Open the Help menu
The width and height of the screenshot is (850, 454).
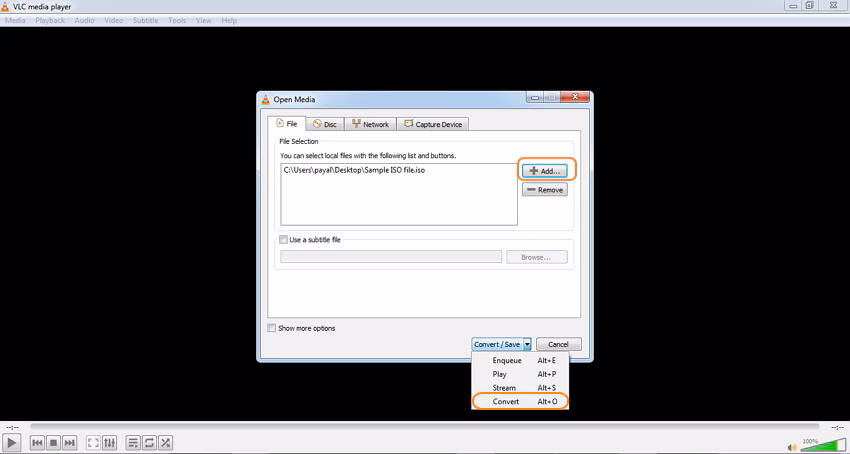pyautogui.click(x=229, y=21)
